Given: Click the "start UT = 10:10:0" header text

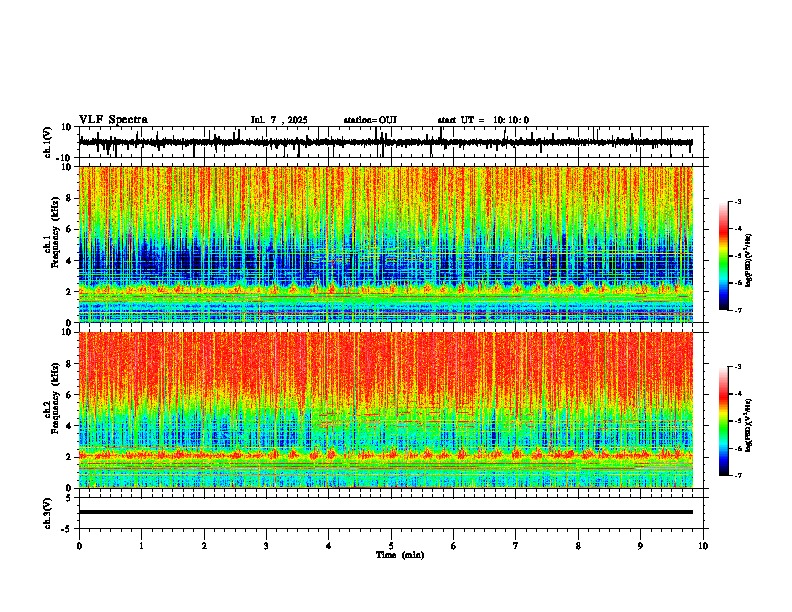Looking at the screenshot, I should pyautogui.click(x=483, y=120).
